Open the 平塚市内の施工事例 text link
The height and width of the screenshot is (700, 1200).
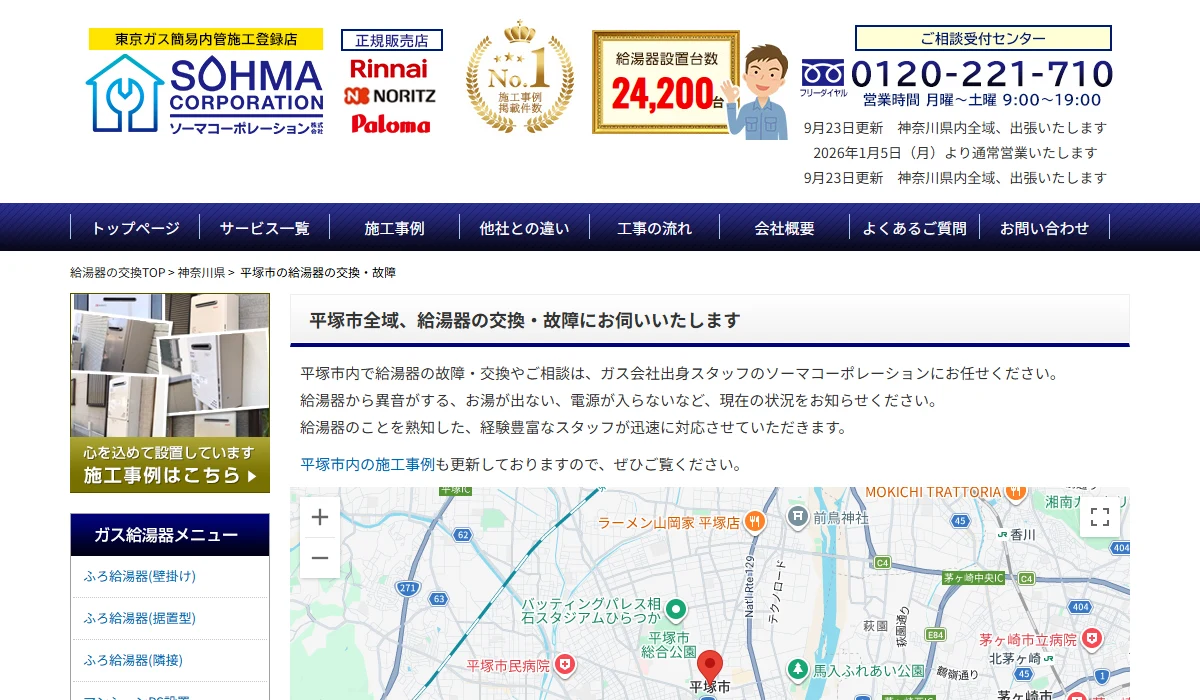click(368, 464)
